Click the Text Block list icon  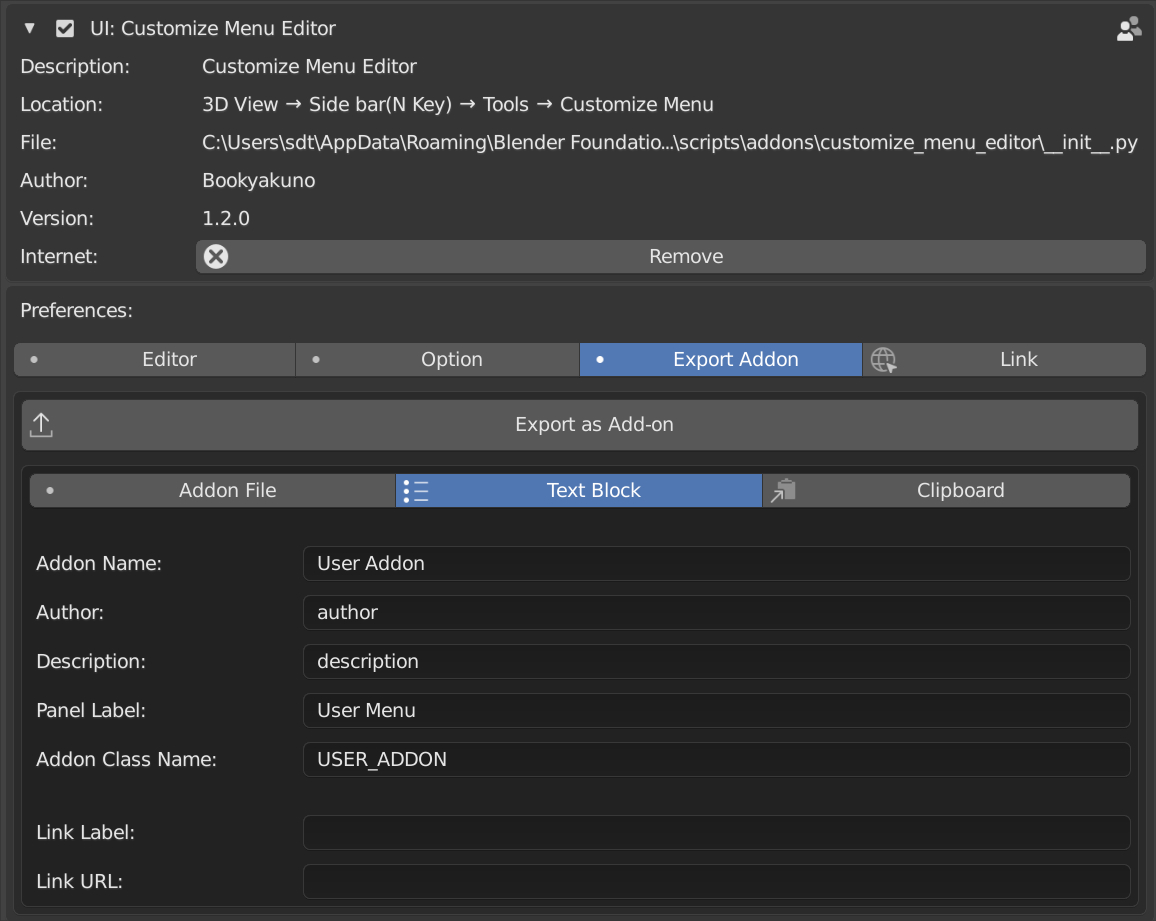(x=415, y=491)
